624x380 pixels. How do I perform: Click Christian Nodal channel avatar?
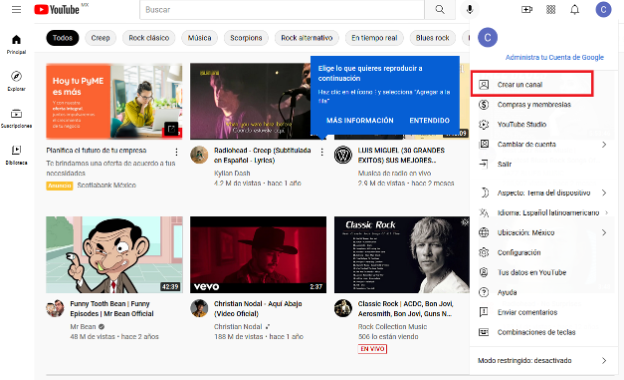(x=199, y=308)
